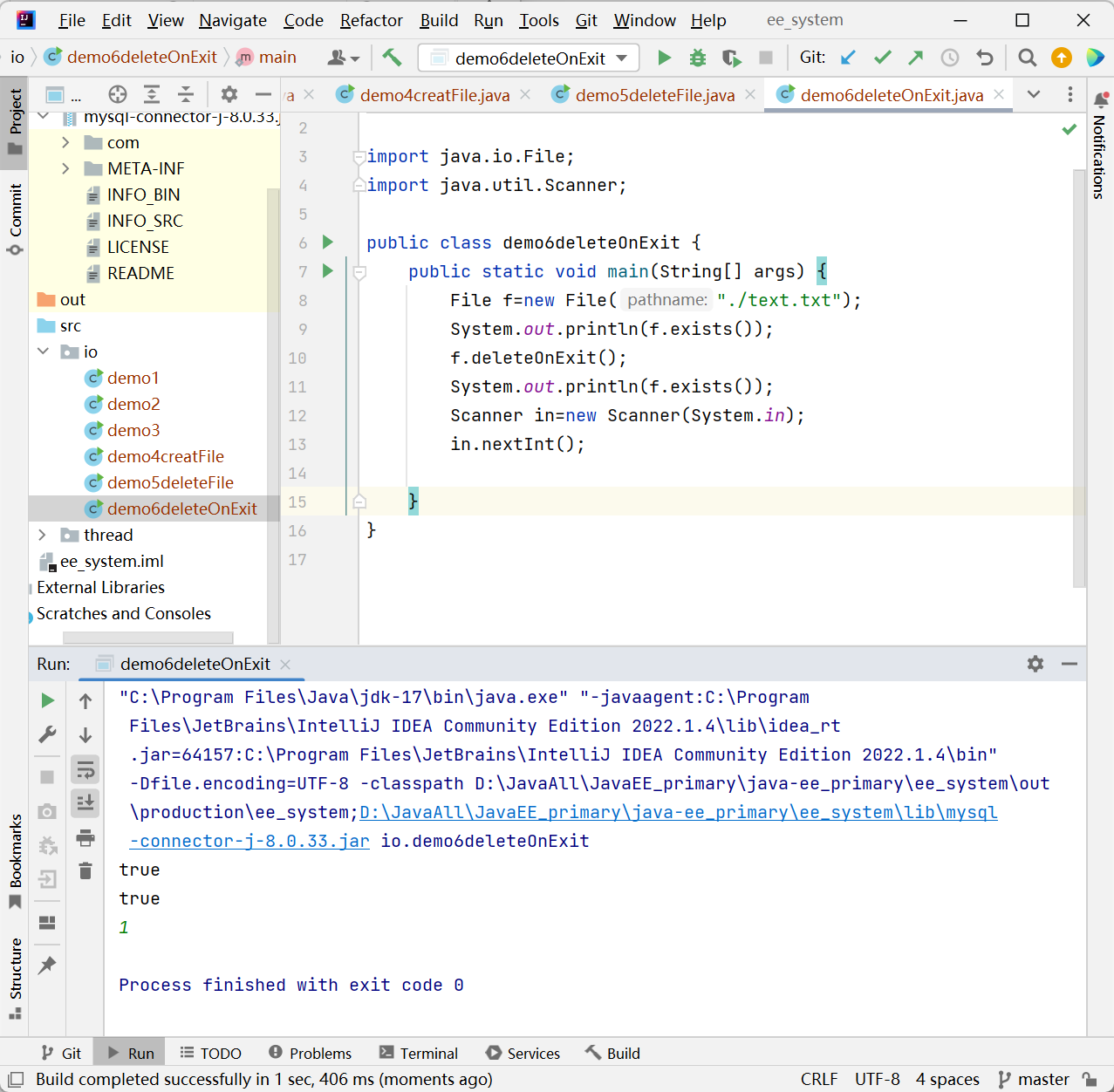Open the Refactor menu
This screenshot has height=1092, width=1114.
372,20
